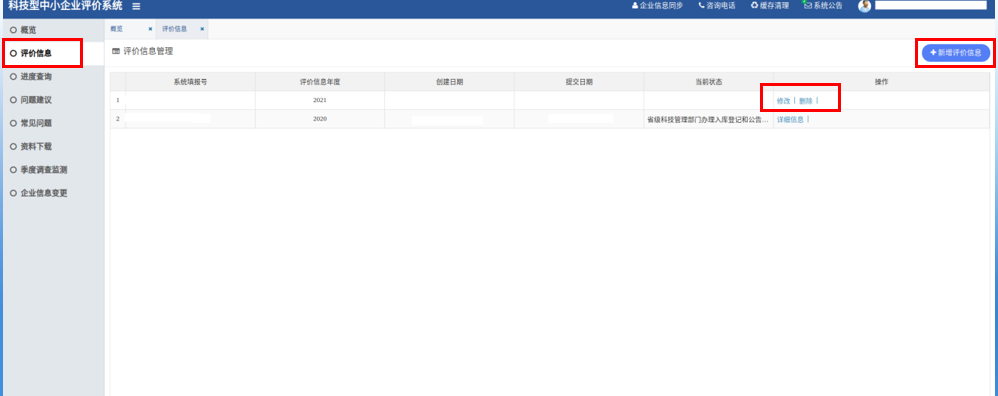Click 删除 link for the 2021 row
This screenshot has width=998, height=396.
tap(806, 101)
